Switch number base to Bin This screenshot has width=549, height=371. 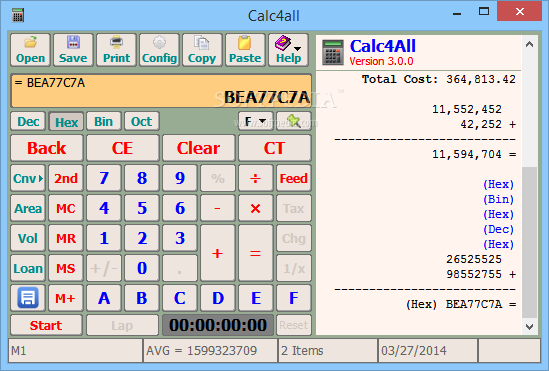[104, 121]
